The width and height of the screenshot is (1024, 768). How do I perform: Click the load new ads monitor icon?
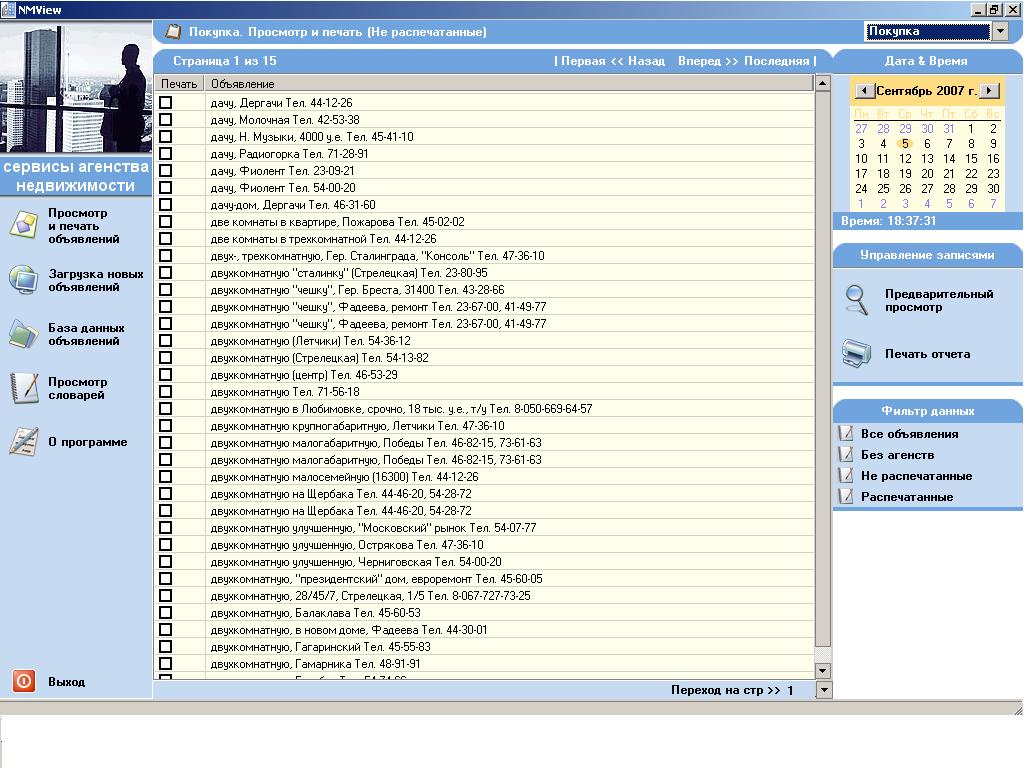tap(24, 280)
